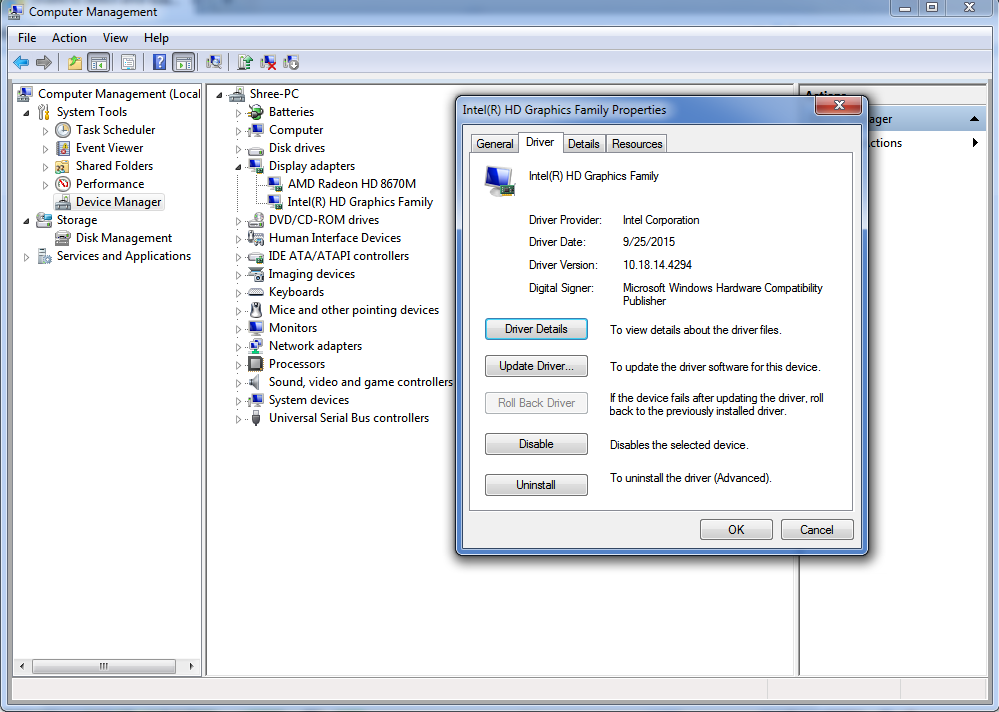
Task: Collapse the System Tools node
Action: coord(26,113)
